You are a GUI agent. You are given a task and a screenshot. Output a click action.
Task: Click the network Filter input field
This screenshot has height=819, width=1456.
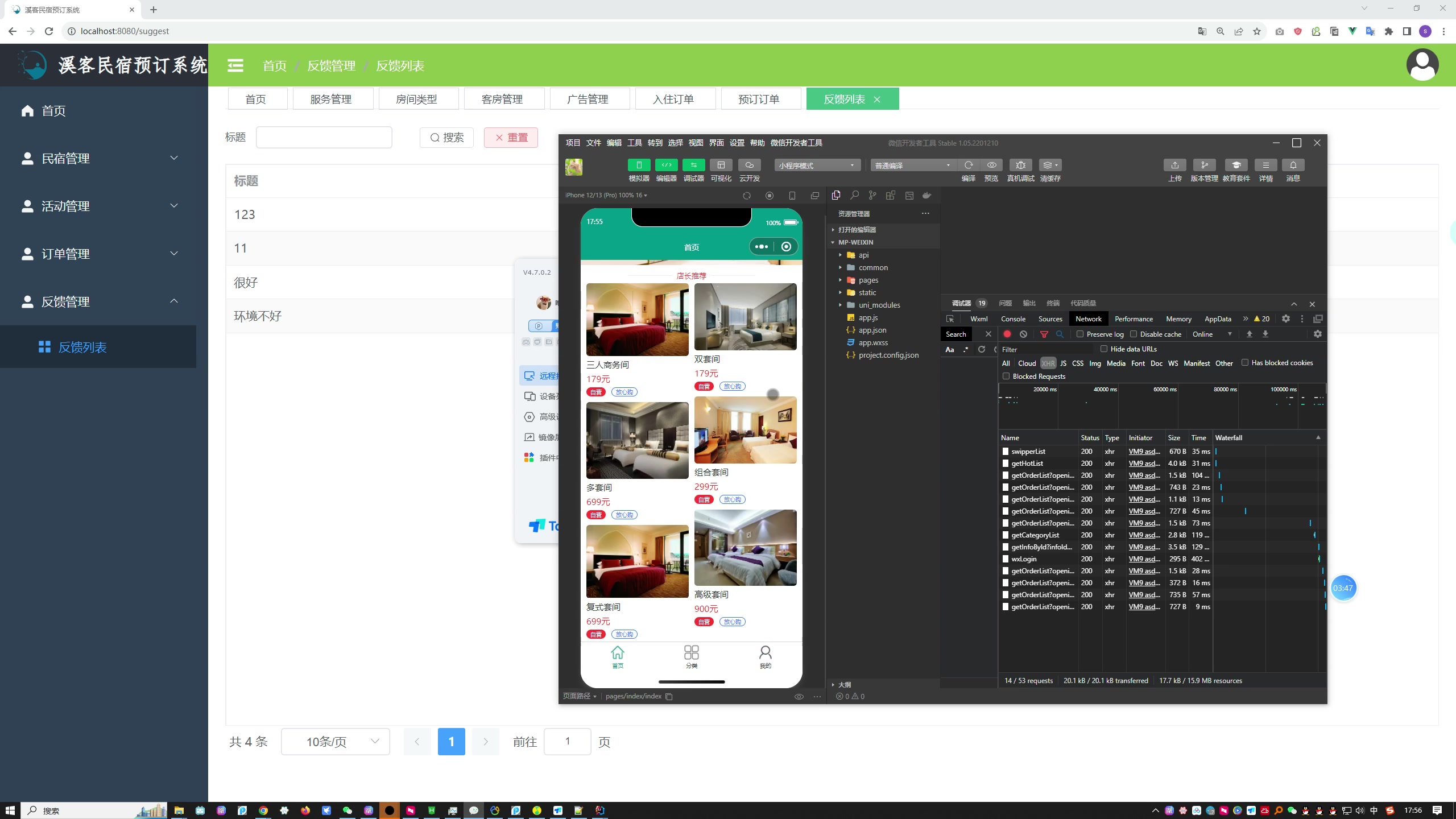1046,349
